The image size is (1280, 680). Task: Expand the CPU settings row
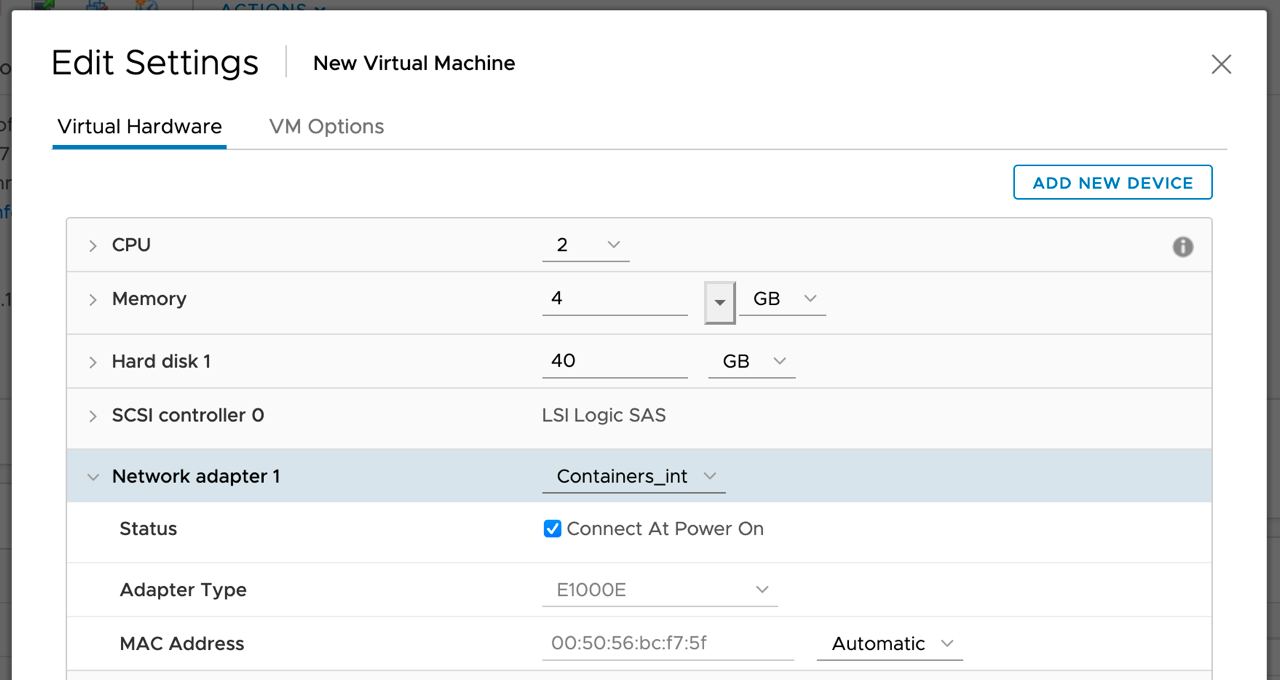pyautogui.click(x=93, y=246)
